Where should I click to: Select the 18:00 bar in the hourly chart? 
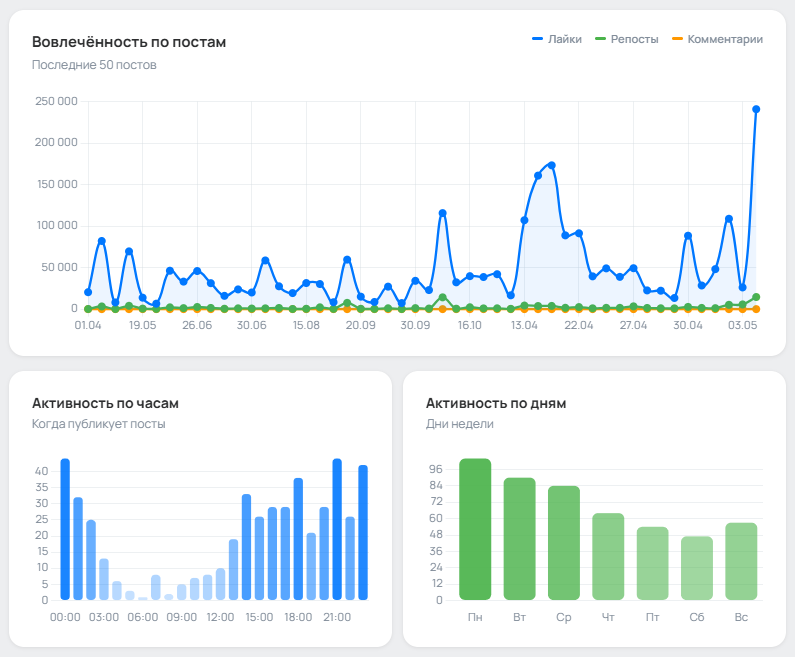[x=298, y=539]
